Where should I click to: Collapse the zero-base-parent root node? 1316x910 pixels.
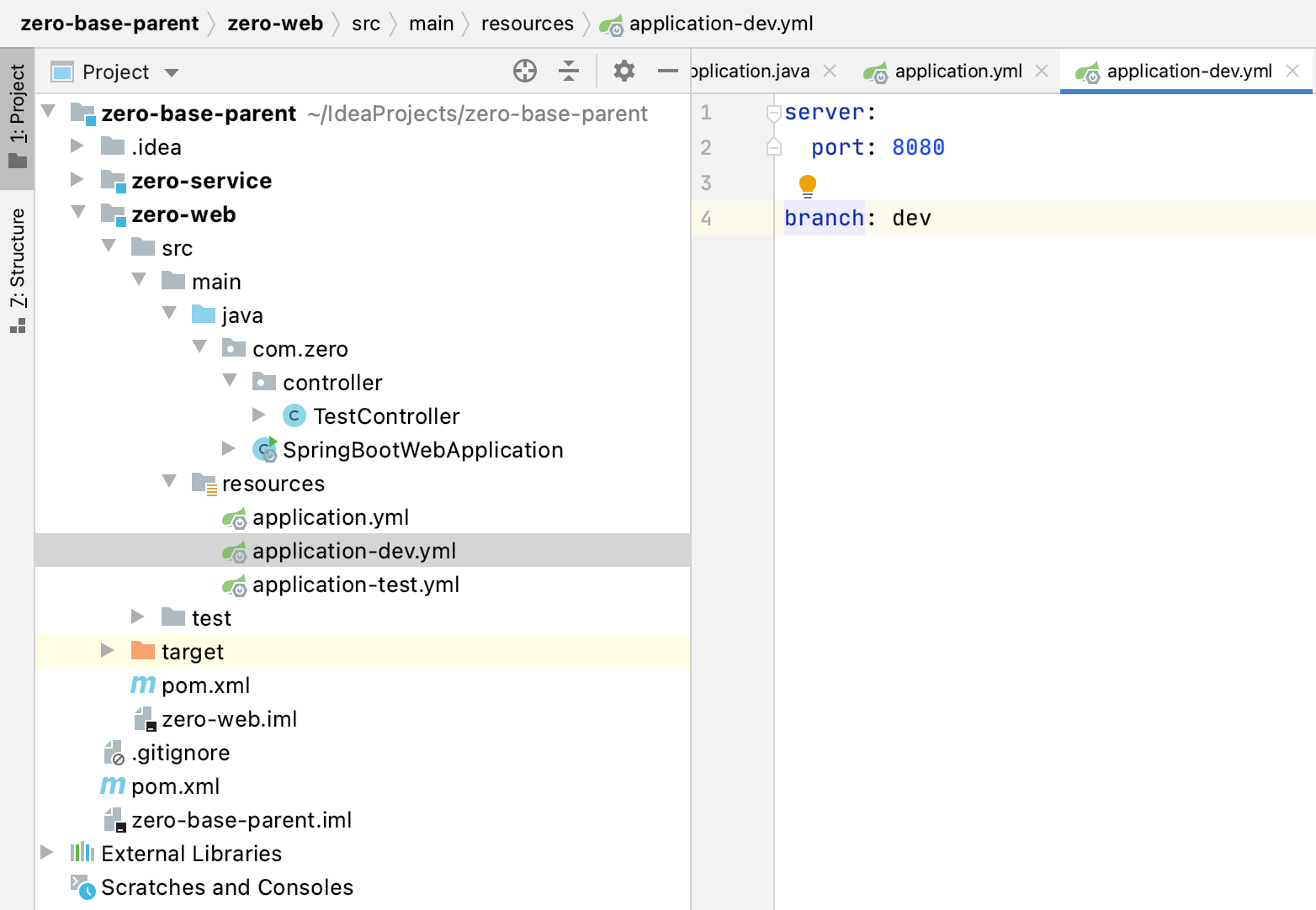coord(49,111)
